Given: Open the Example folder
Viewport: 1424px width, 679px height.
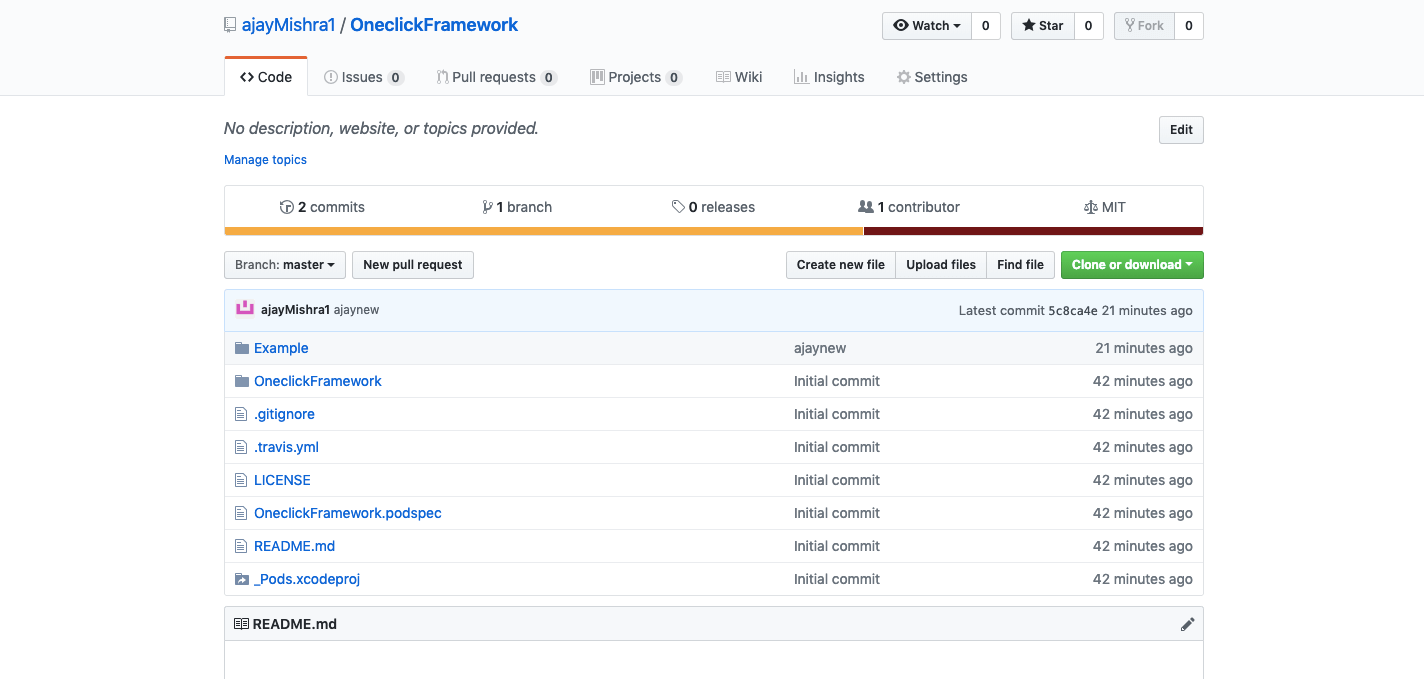Looking at the screenshot, I should point(281,348).
